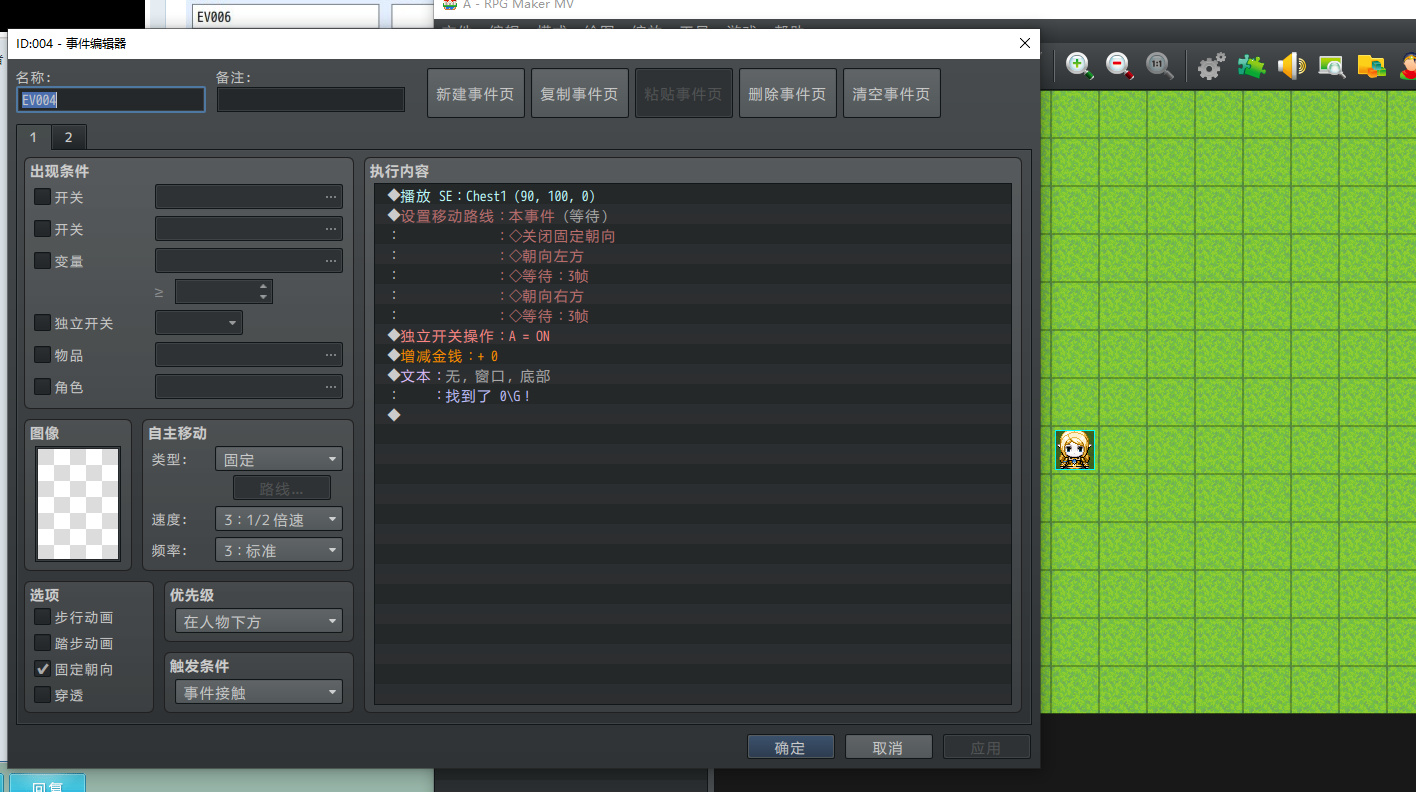Reset map zoom to actual size 1:1
Image resolution: width=1416 pixels, height=792 pixels.
(x=1160, y=66)
